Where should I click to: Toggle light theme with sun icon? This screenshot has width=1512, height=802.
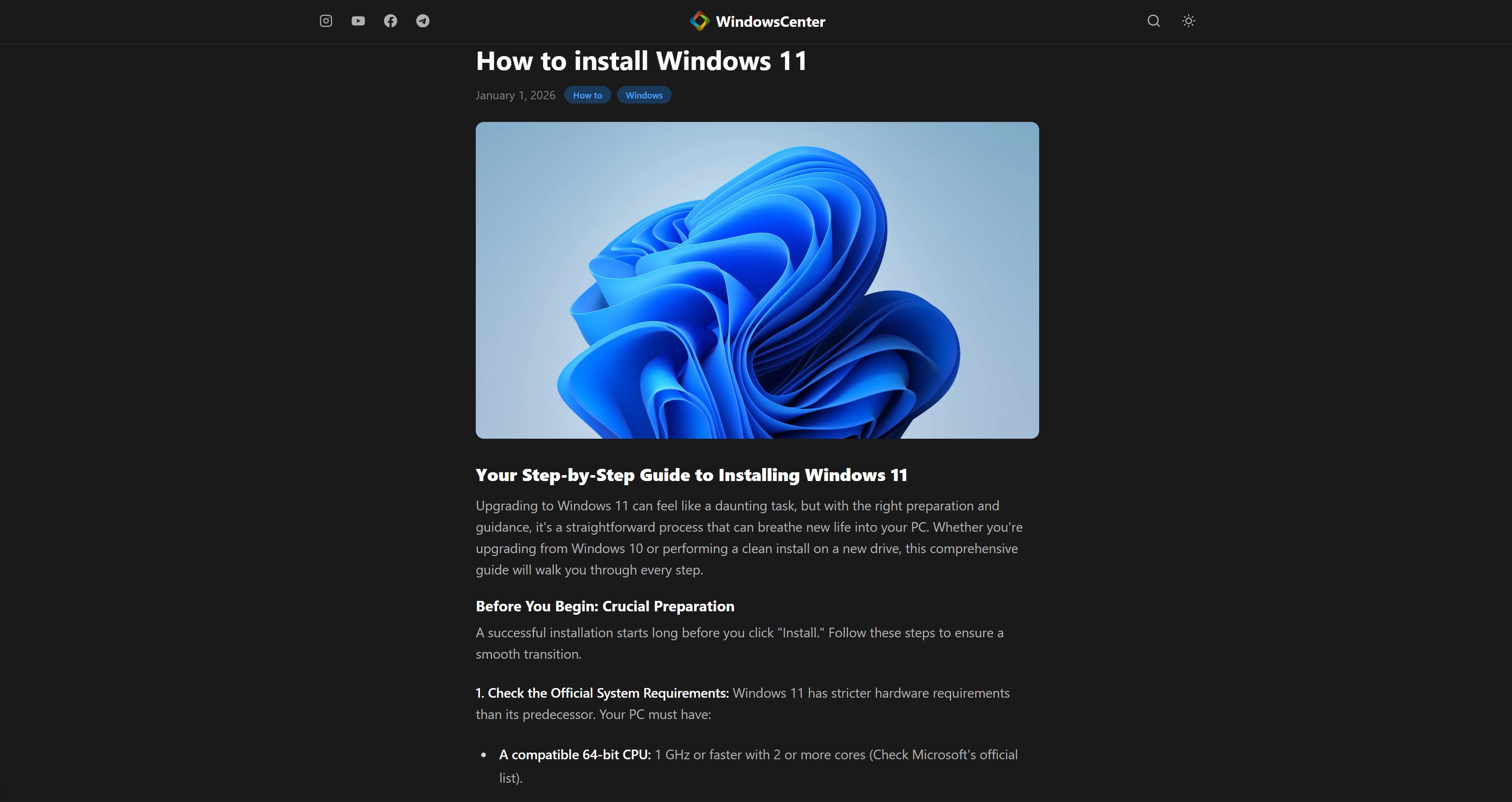1188,21
